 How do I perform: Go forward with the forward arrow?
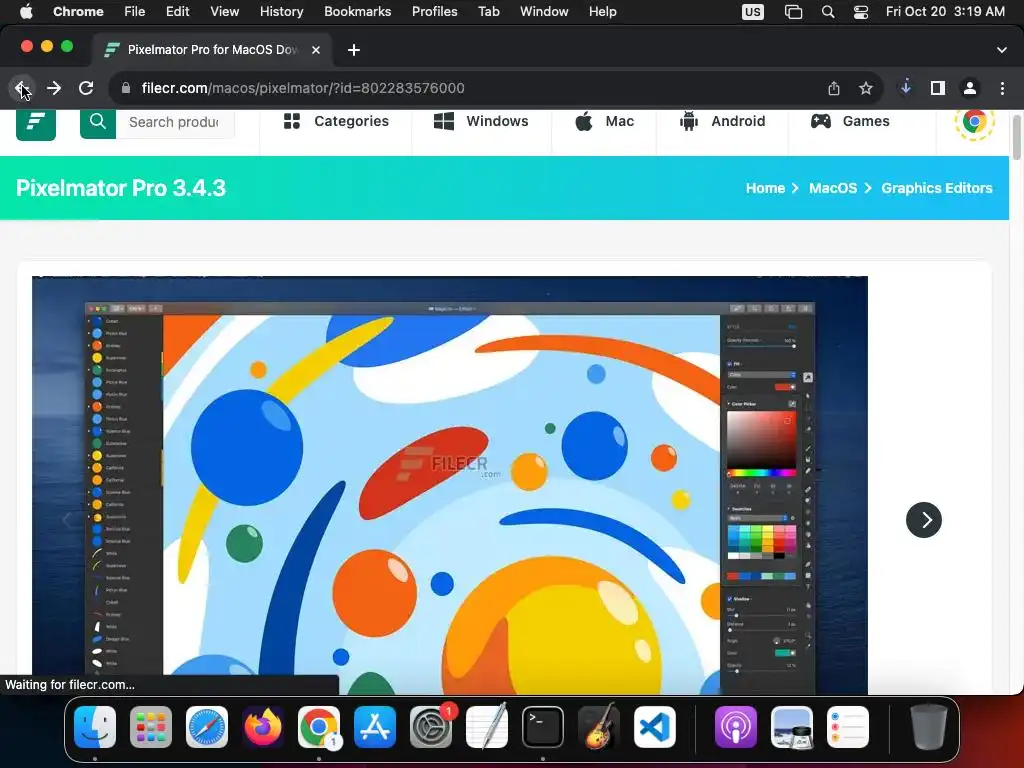[x=54, y=88]
